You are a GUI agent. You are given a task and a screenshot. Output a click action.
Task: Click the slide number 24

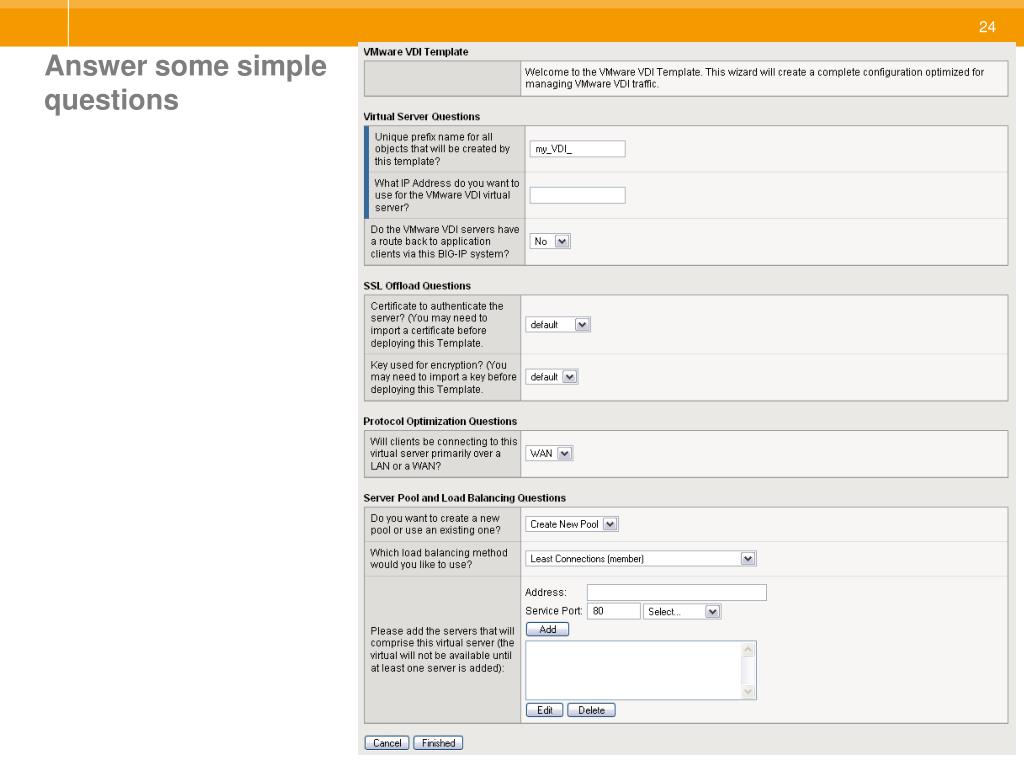[x=987, y=27]
